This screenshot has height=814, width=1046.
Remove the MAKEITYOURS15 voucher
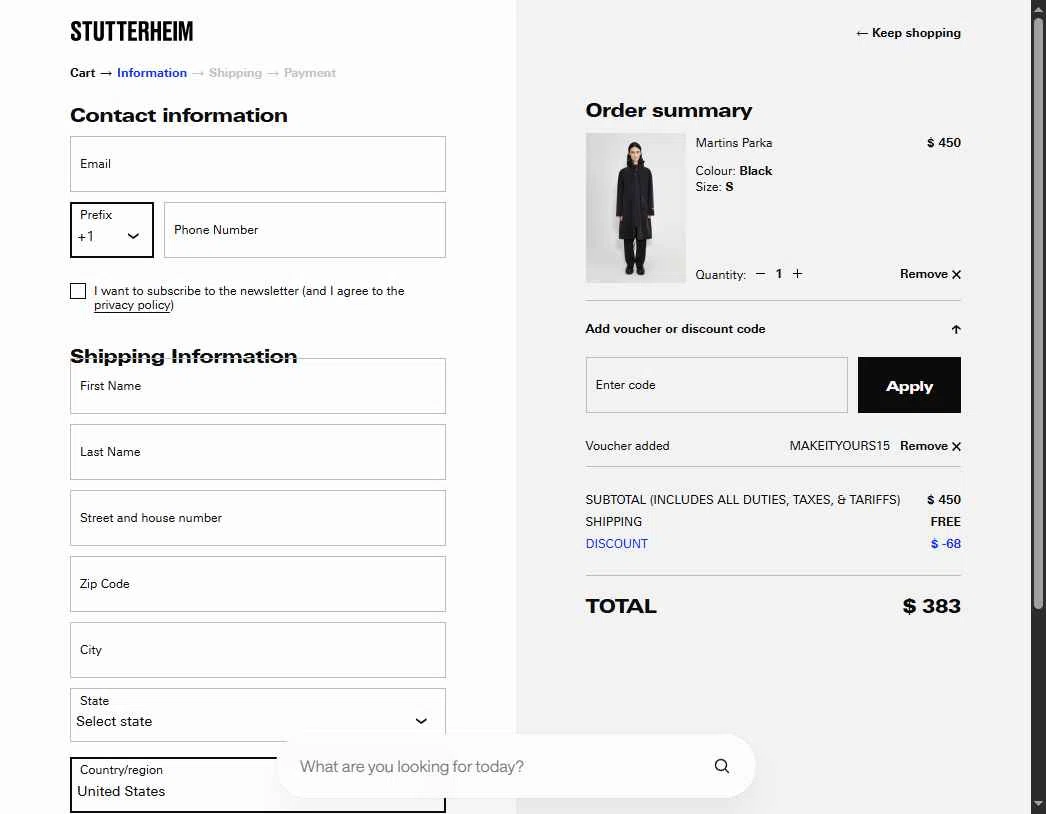[x=930, y=446]
